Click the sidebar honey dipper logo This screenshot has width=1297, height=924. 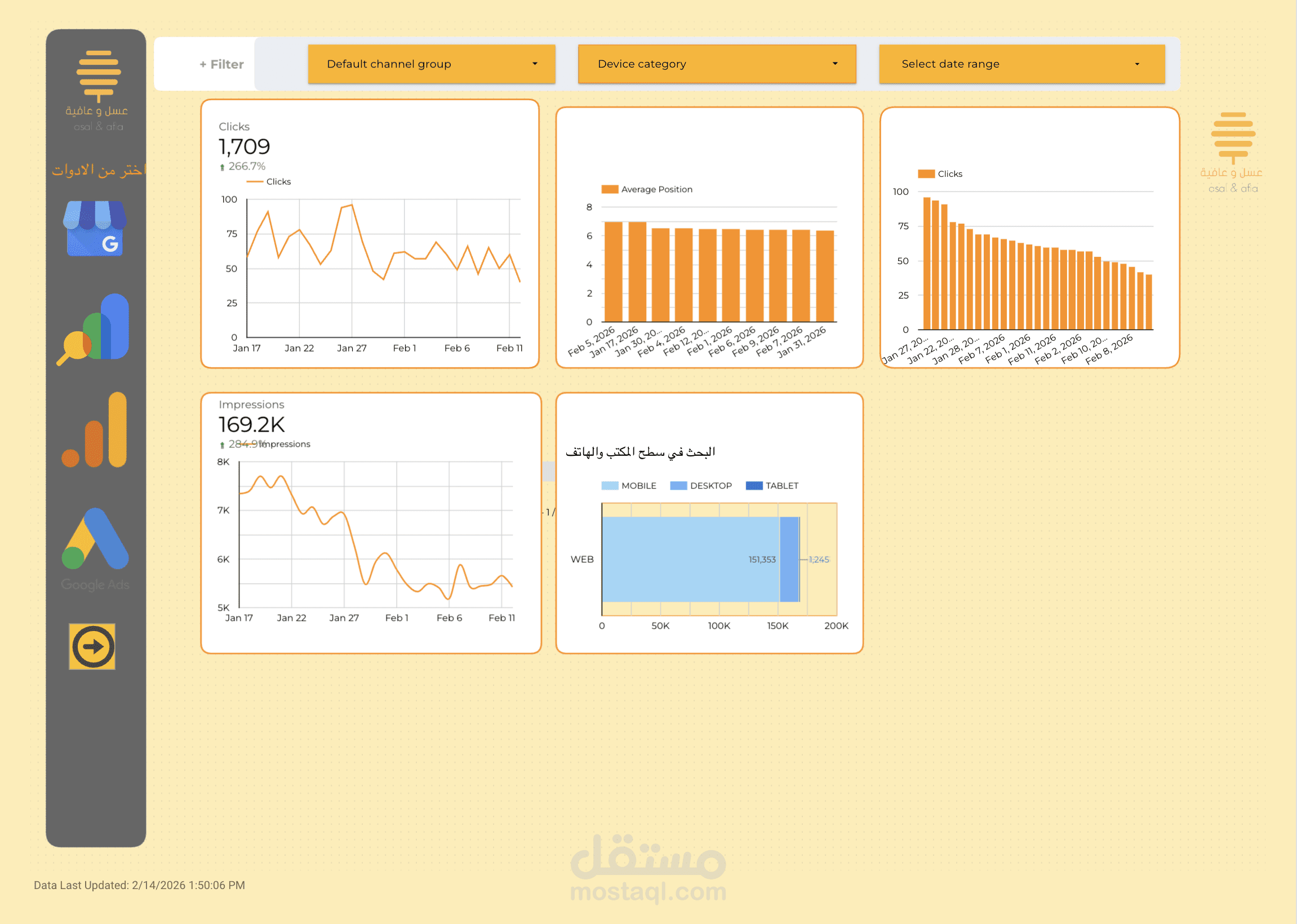coord(99,75)
